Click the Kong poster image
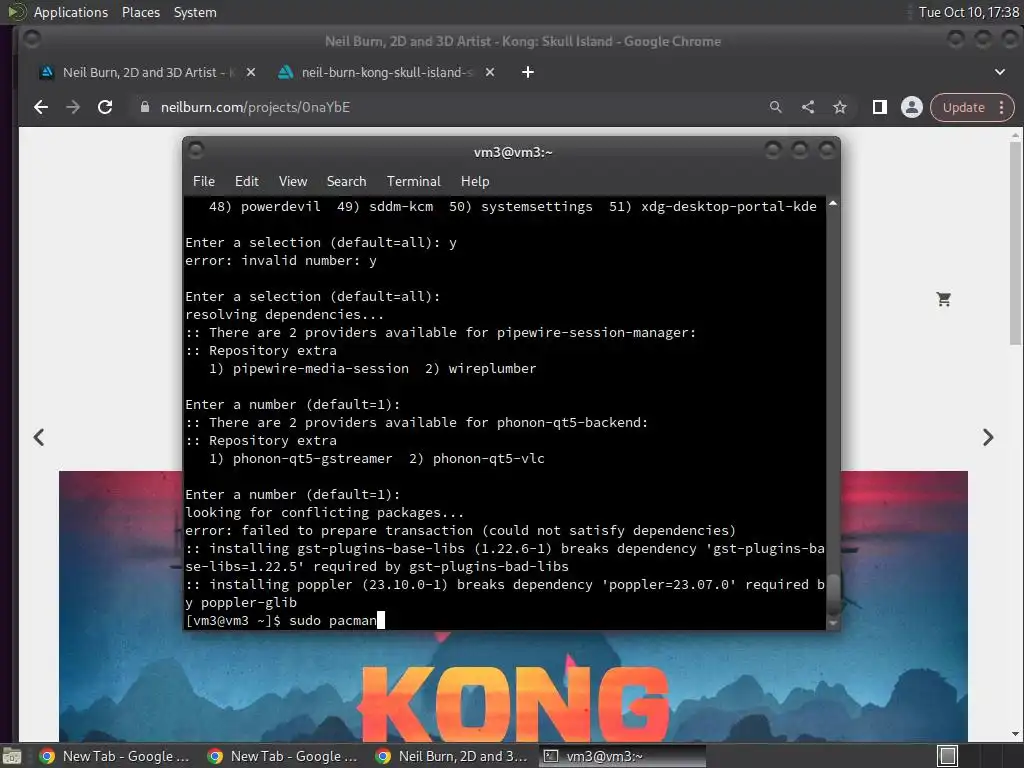This screenshot has width=1024, height=768. tap(513, 686)
